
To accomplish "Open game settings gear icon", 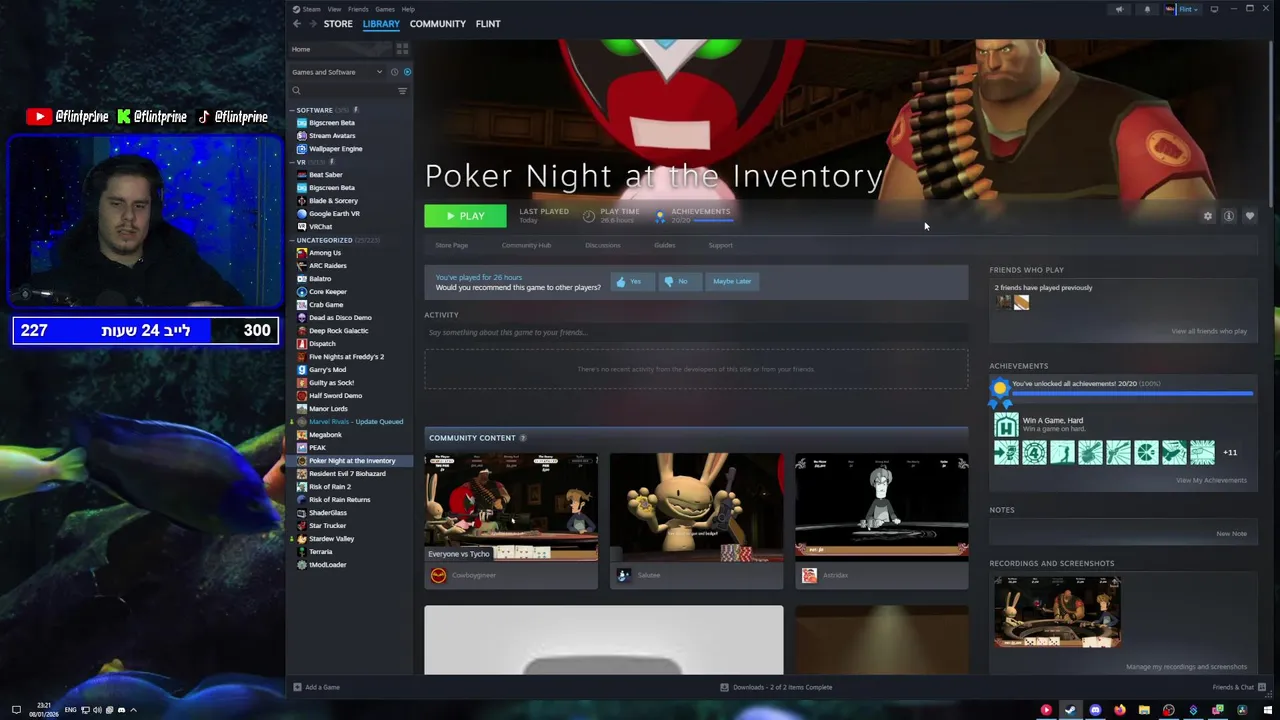I will click(1207, 216).
